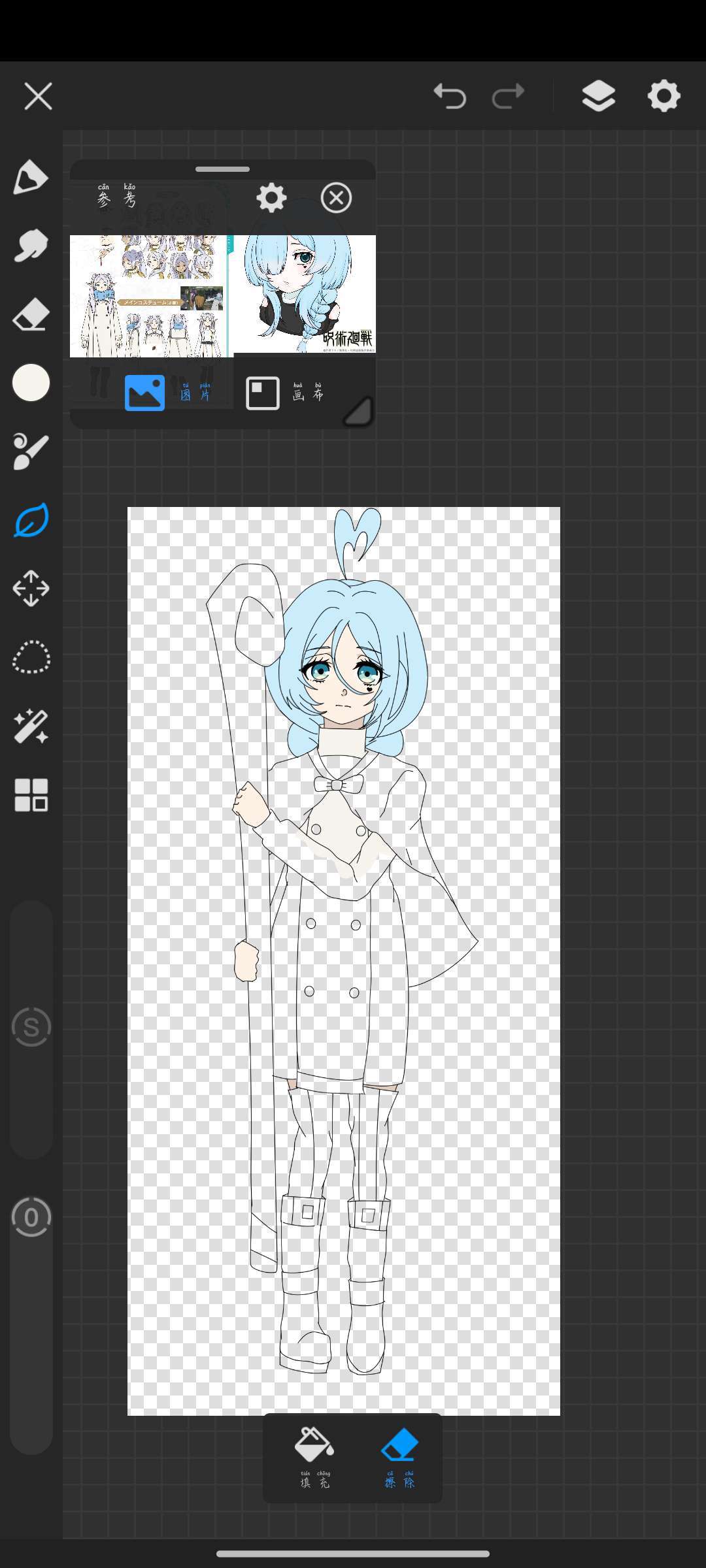Viewport: 706px width, 1568px height.
Task: Open reference panel settings gear
Action: click(271, 198)
